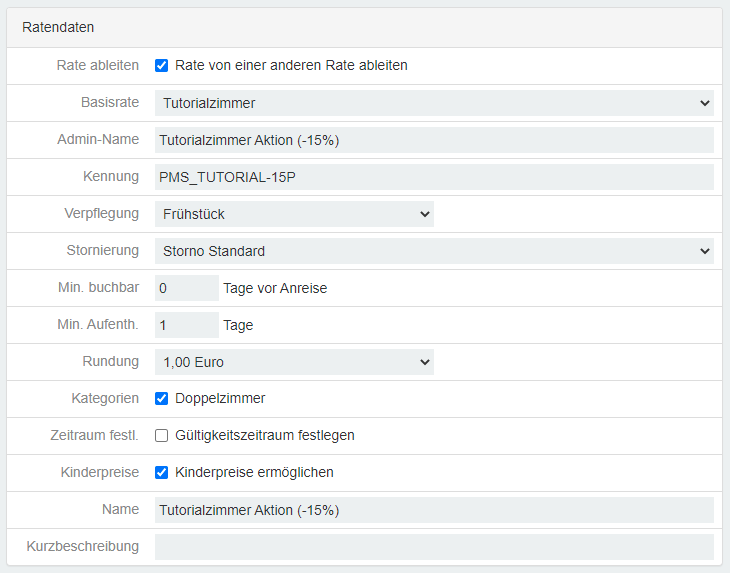The width and height of the screenshot is (730, 573).
Task: Expand the Rundung dropdown showing 1,00 Euro
Action: coord(294,362)
